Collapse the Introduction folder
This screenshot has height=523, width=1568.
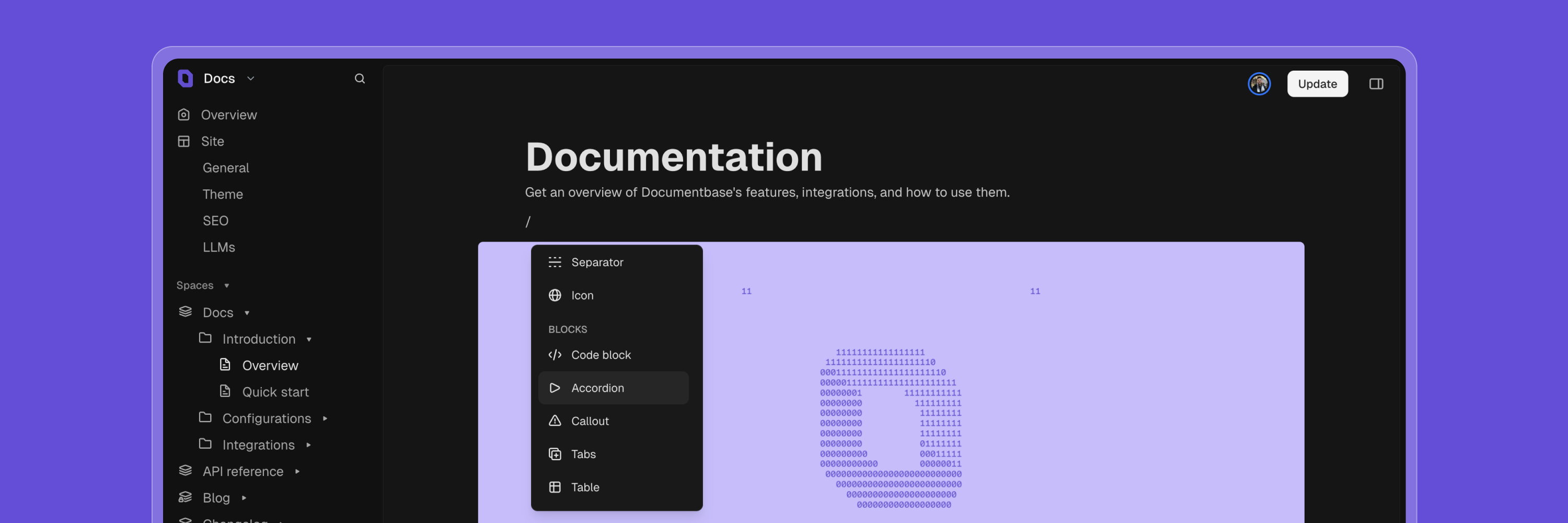[x=308, y=339]
